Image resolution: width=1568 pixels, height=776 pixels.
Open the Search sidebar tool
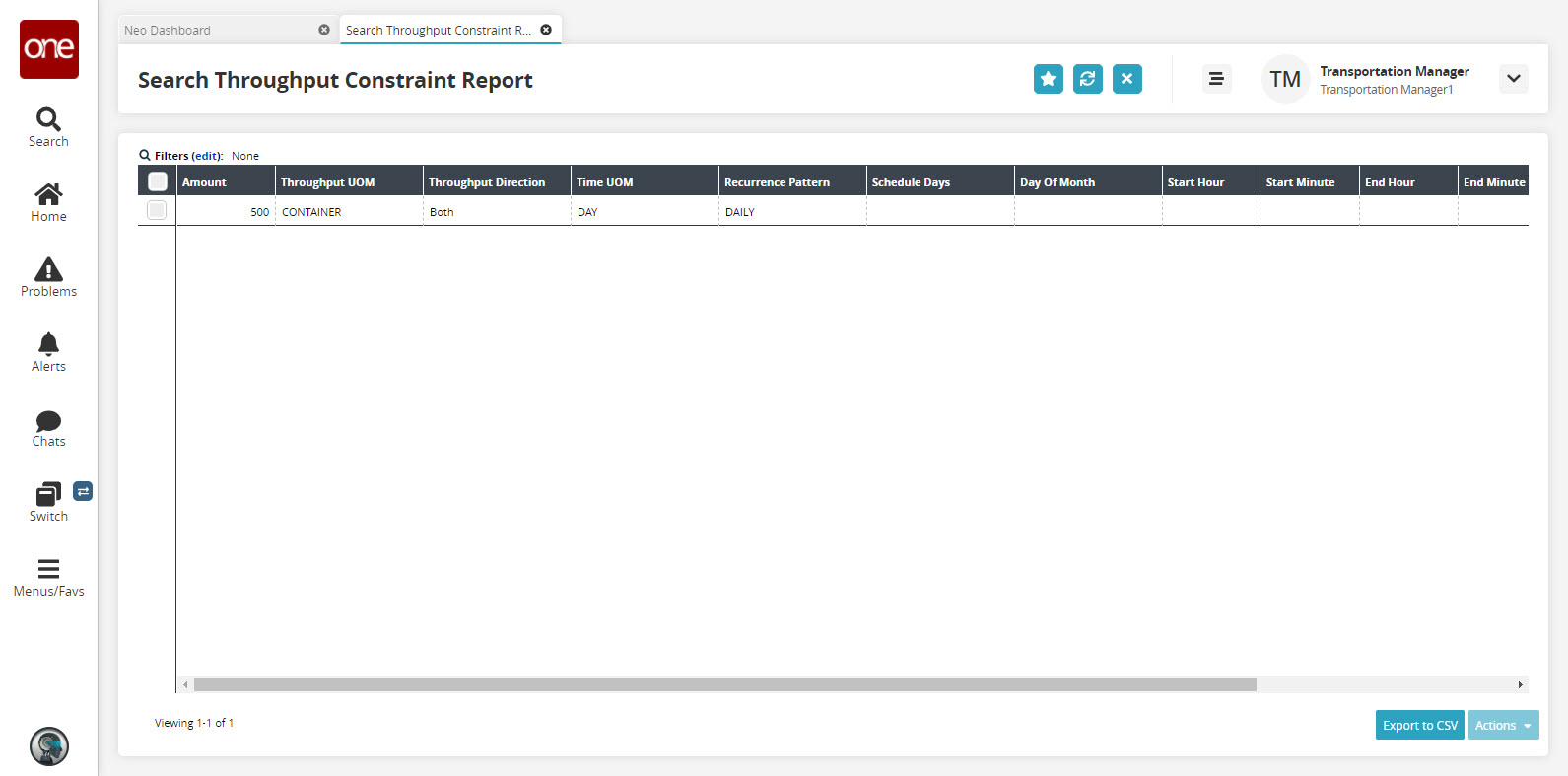tap(48, 128)
